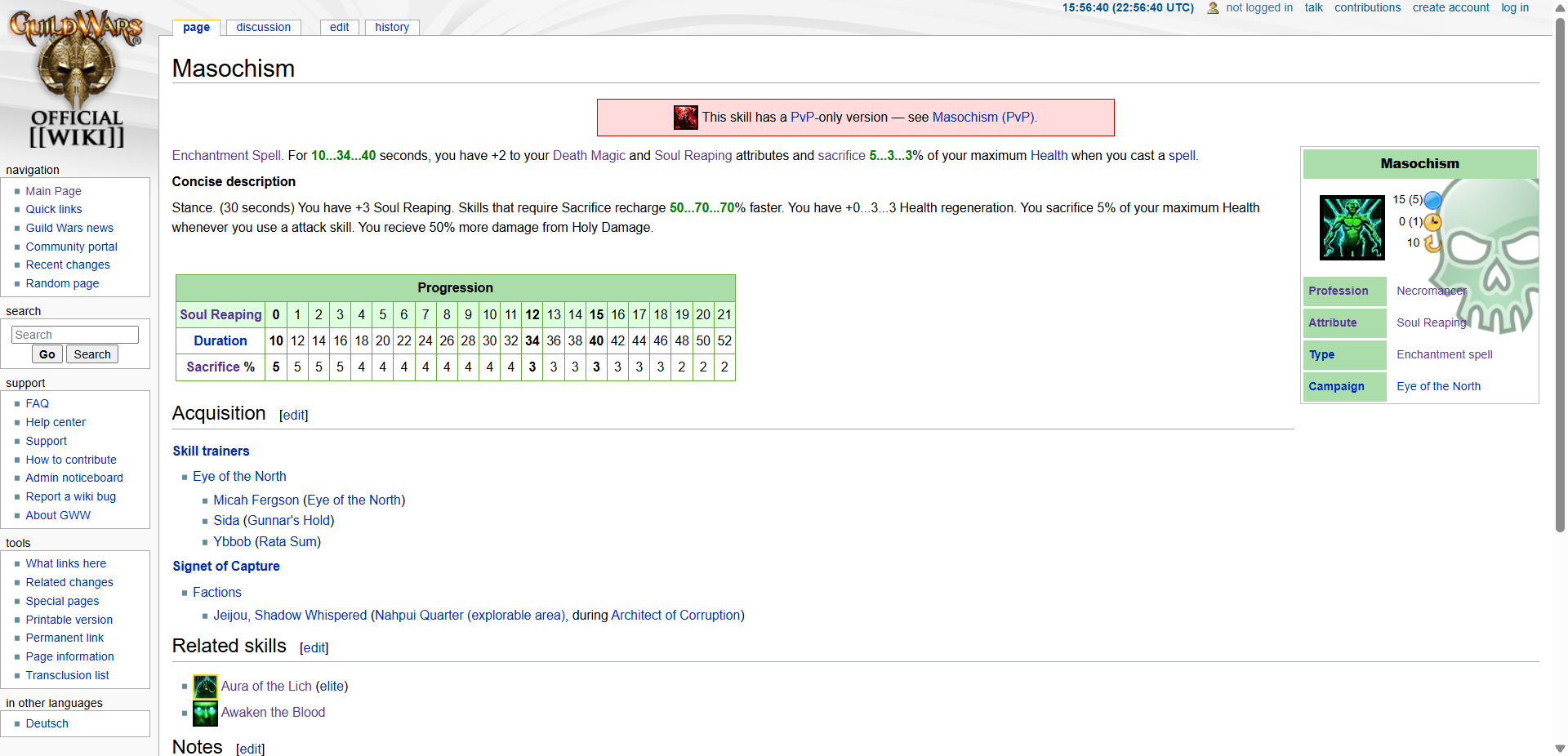Open Printable version

tap(69, 620)
